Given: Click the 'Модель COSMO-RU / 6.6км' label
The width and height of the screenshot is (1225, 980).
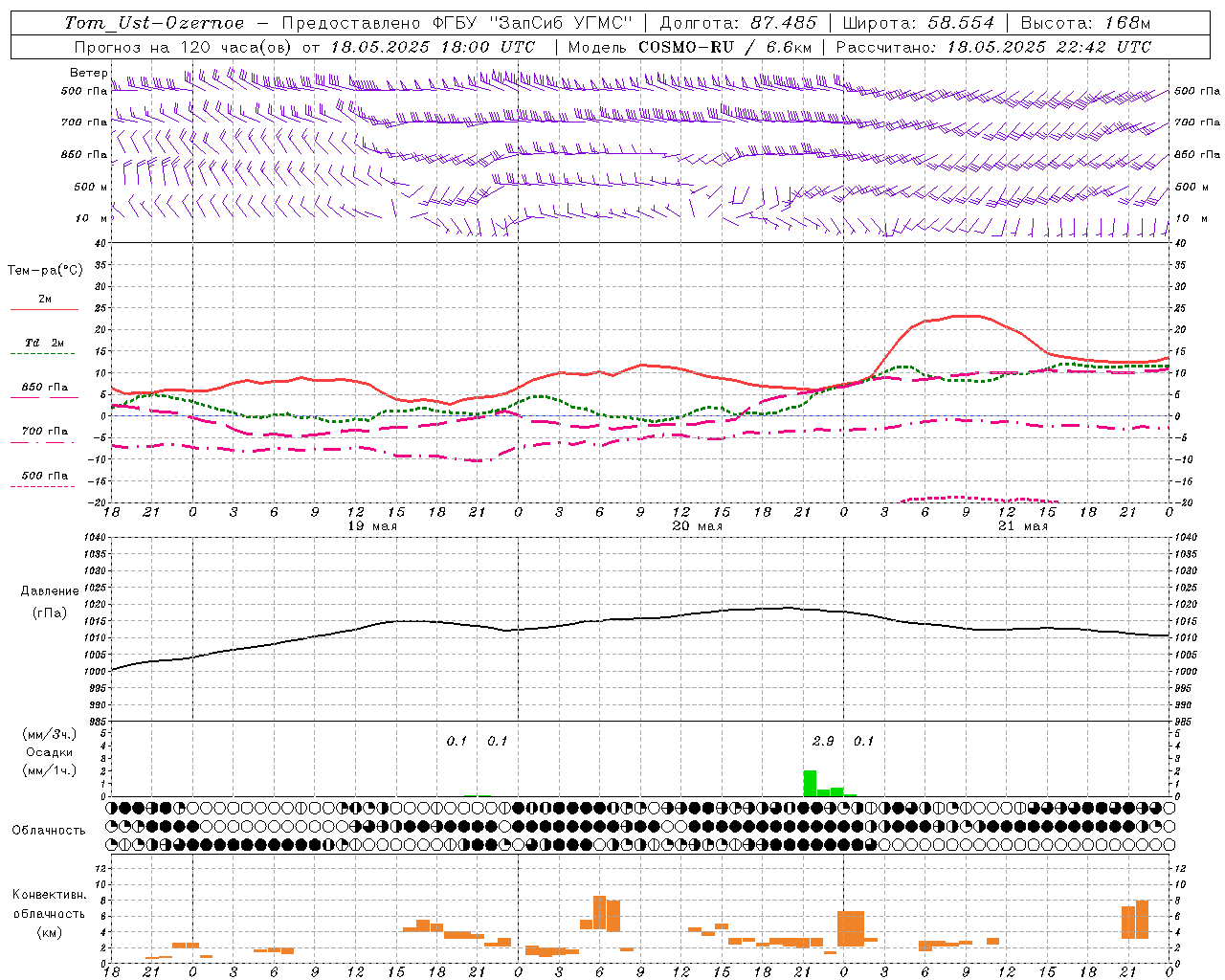Looking at the screenshot, I should [689, 47].
